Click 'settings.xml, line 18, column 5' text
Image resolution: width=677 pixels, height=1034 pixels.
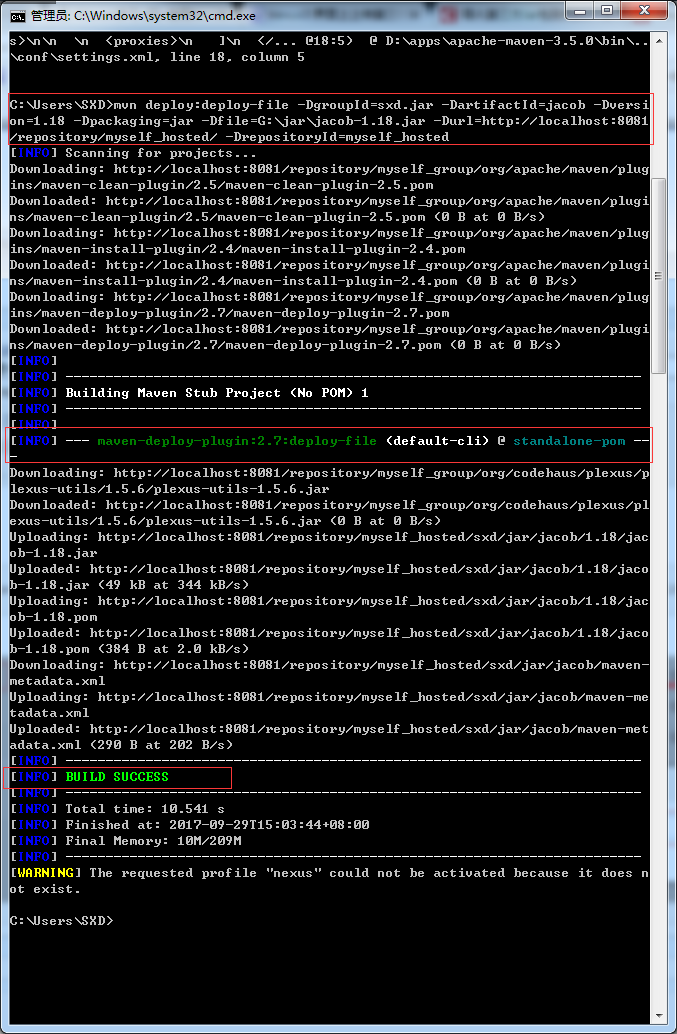click(x=181, y=57)
